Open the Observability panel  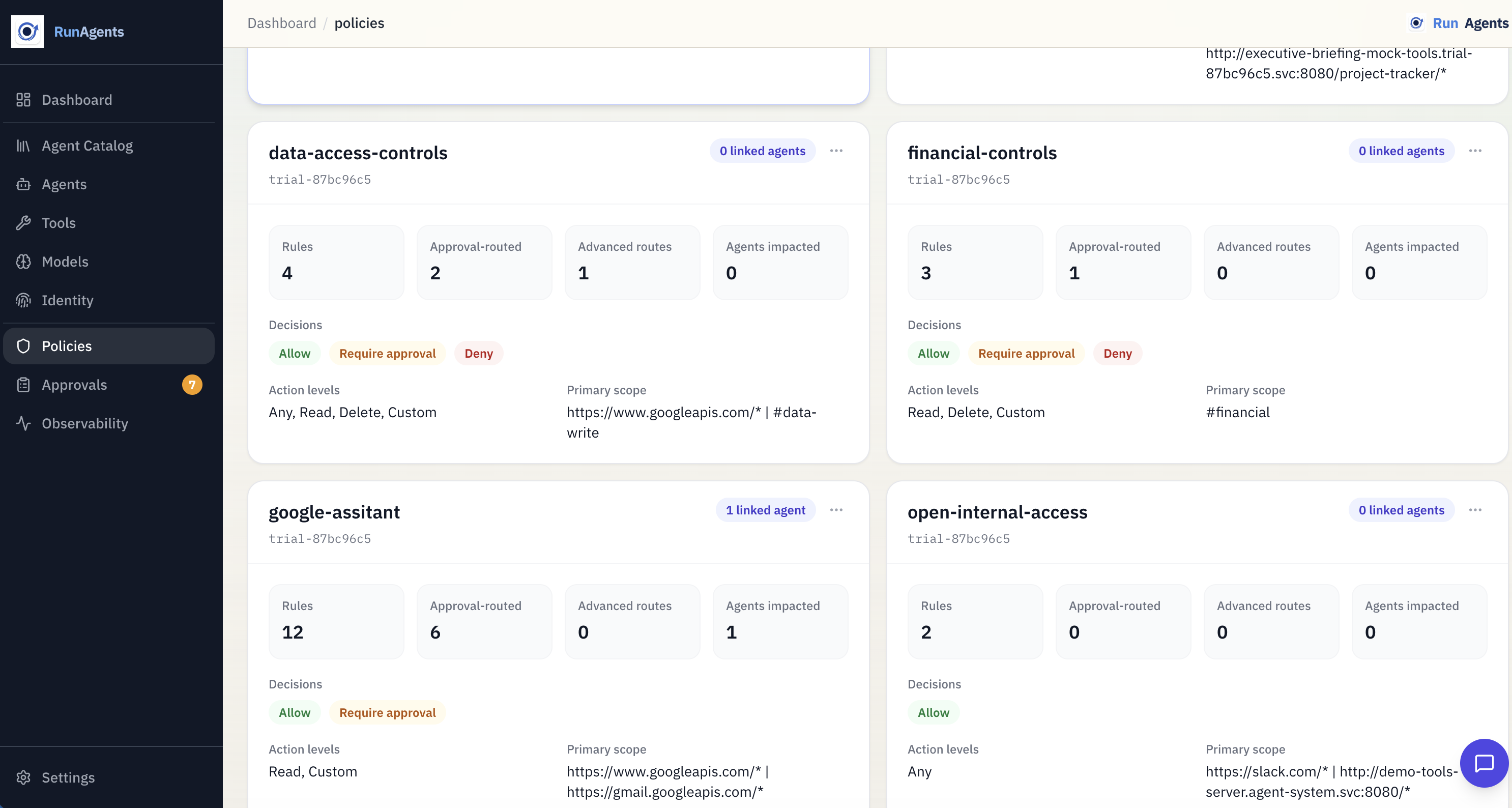(x=84, y=423)
